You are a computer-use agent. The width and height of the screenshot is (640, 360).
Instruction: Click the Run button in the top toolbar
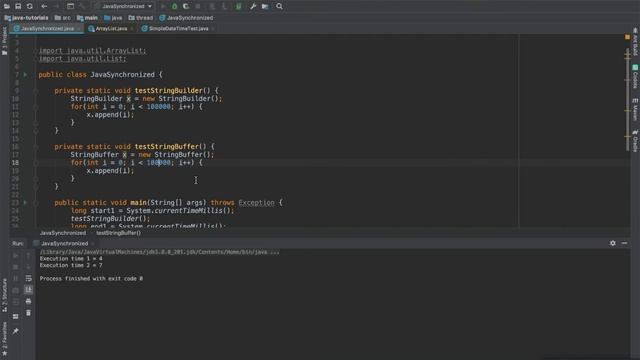click(x=163, y=6)
